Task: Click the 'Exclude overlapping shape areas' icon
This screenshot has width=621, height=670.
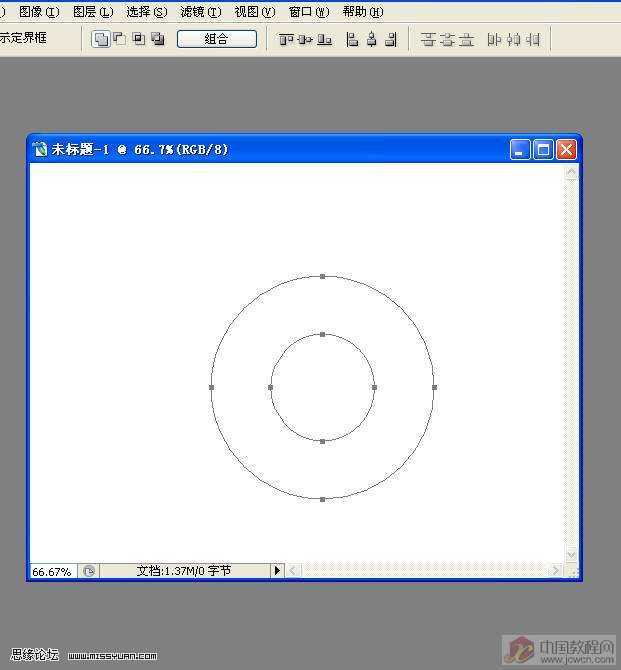Action: [157, 39]
